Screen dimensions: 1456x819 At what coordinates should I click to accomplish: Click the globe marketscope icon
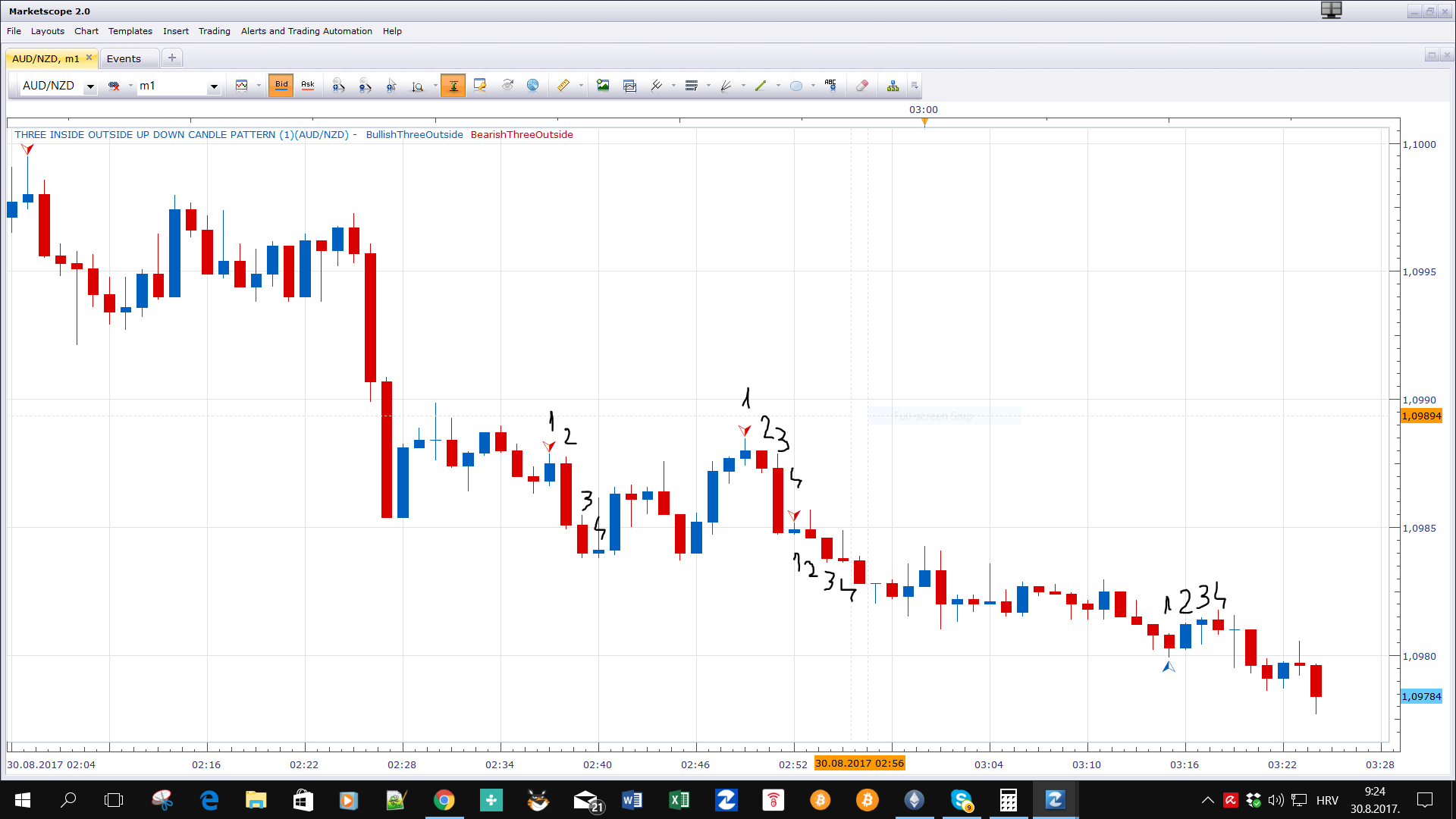tap(533, 86)
